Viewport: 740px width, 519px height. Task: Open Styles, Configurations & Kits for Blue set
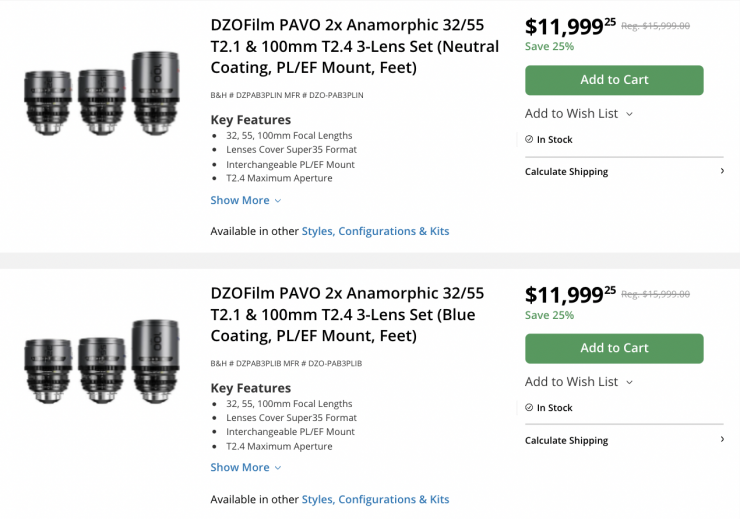[375, 499]
